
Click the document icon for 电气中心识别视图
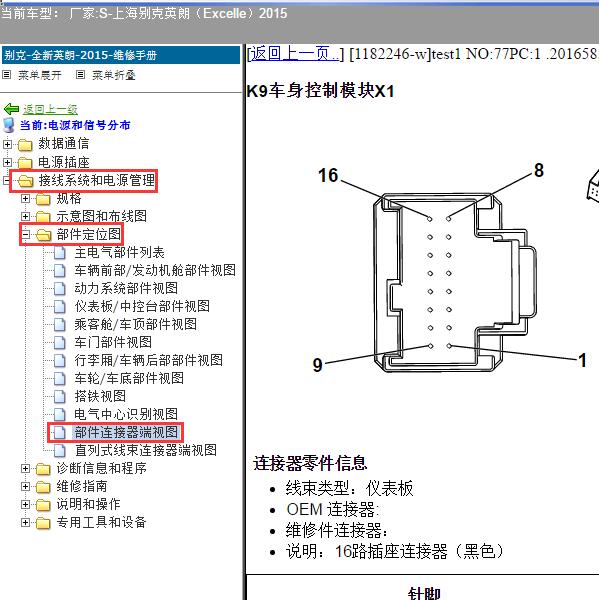(60, 414)
